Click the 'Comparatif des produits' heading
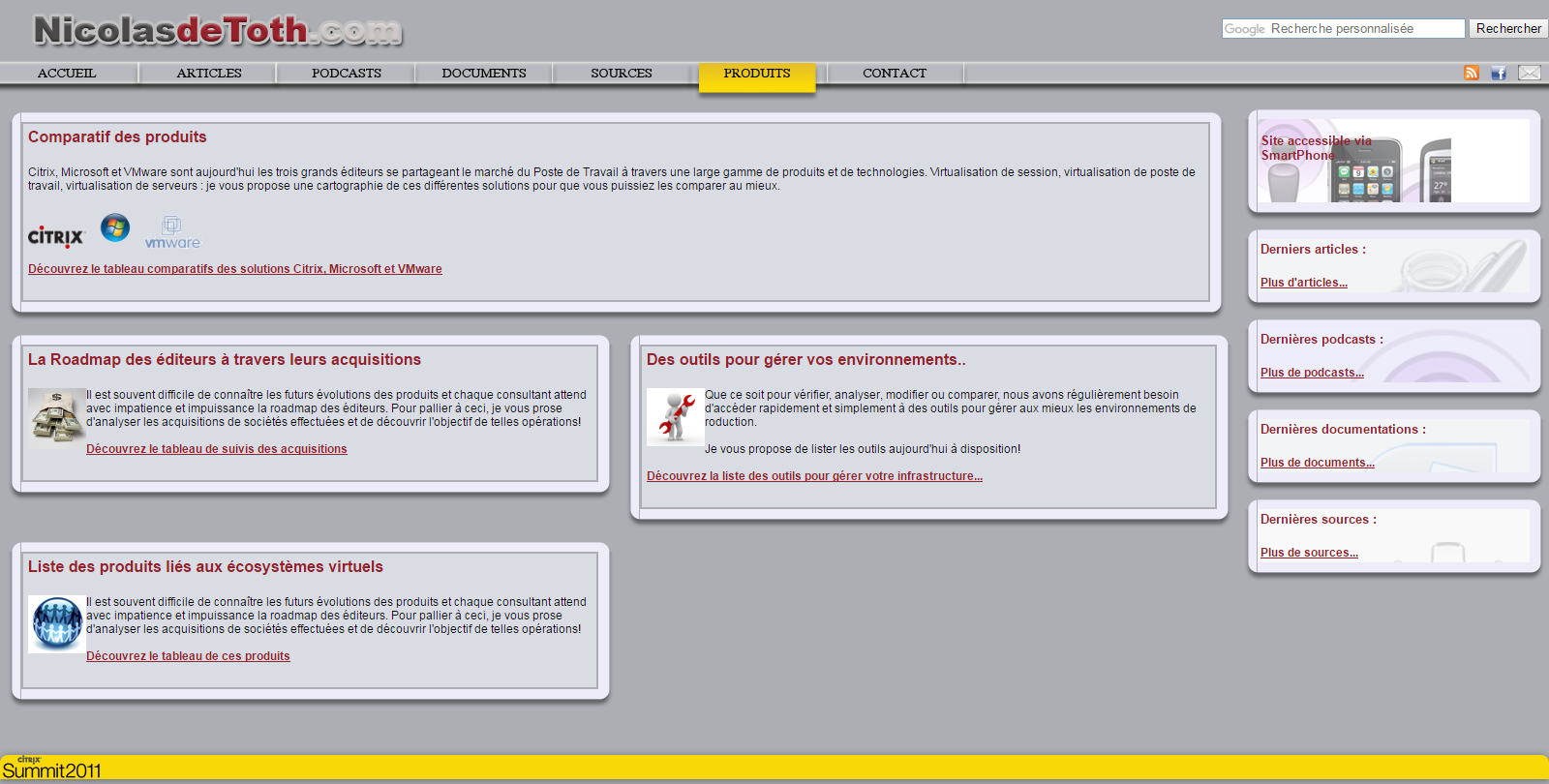Screen dimensions: 1549x784 point(117,137)
